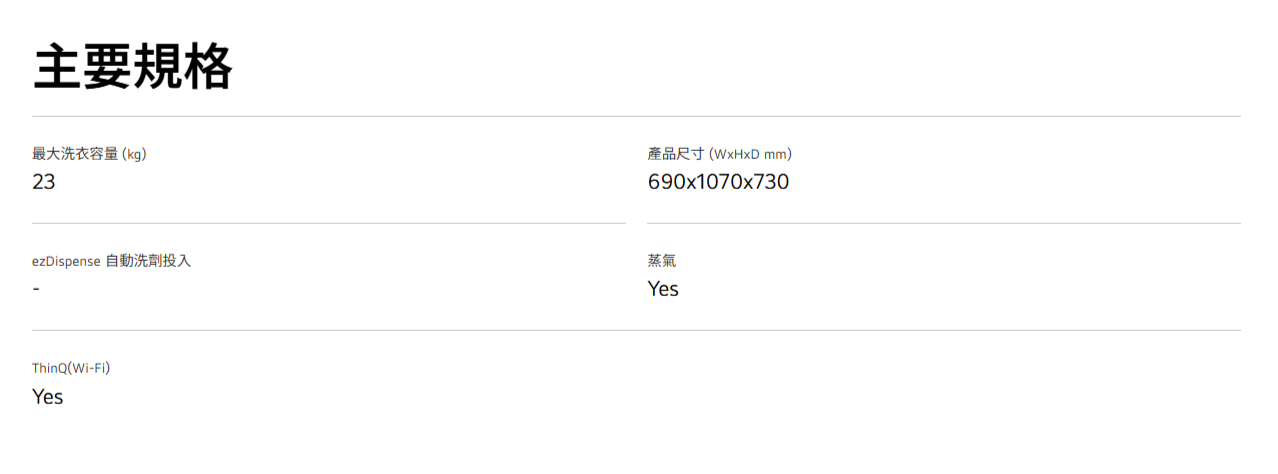Select the Yes value under ThinQ(Wi-Fi)
Image resolution: width=1278 pixels, height=474 pixels.
[48, 397]
